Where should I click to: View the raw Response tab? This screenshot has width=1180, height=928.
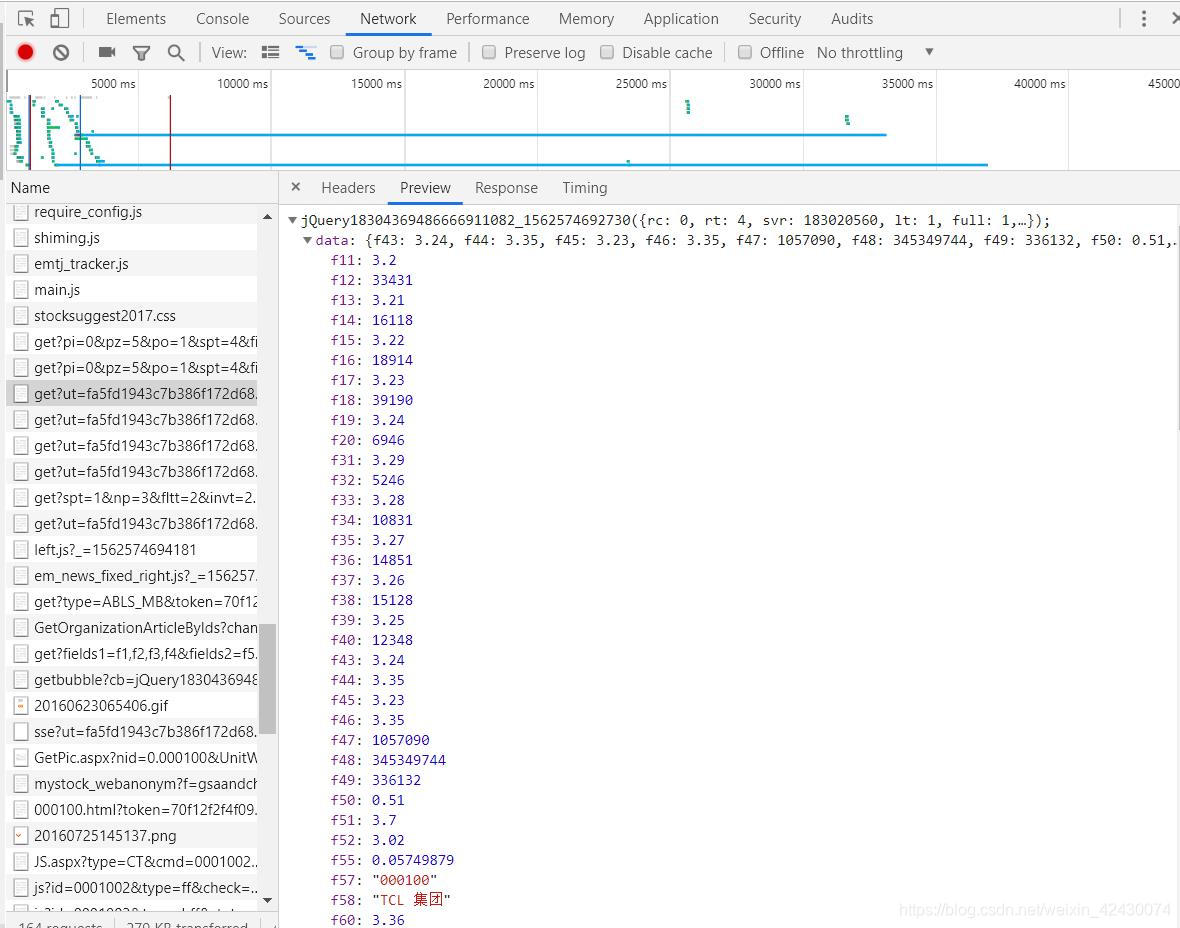coord(506,187)
